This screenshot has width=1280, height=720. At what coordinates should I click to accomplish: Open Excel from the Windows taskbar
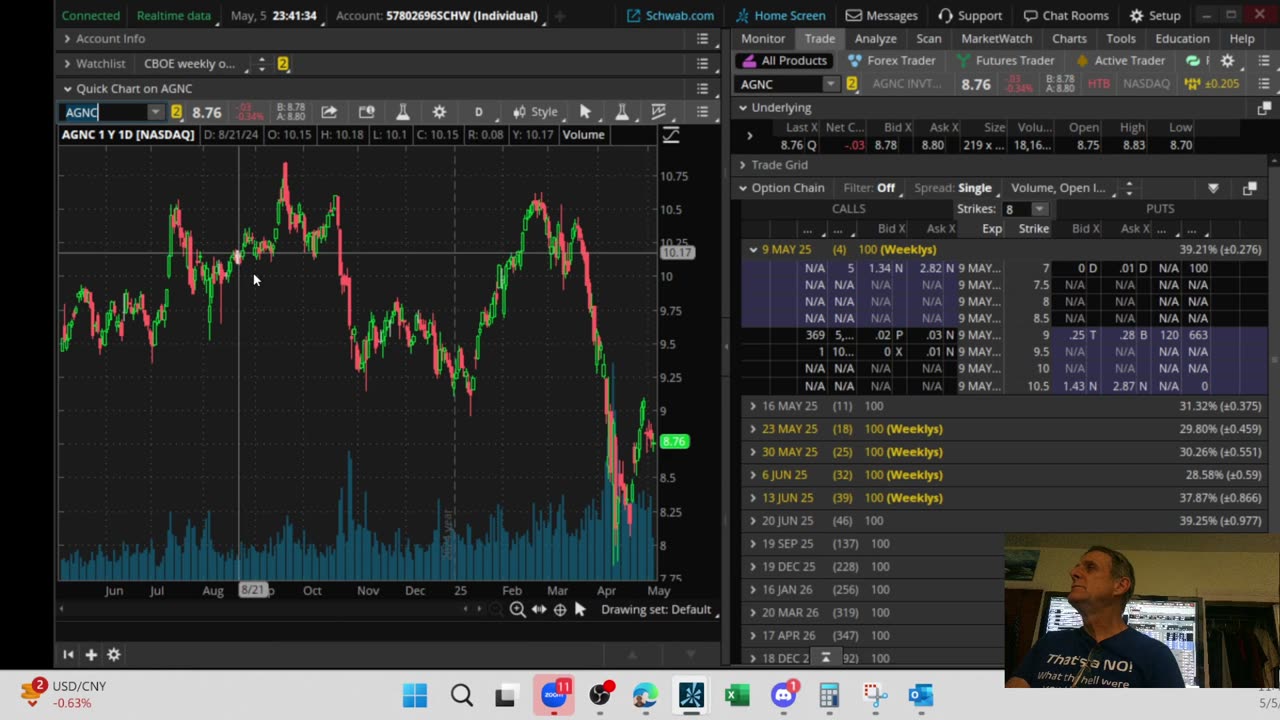[x=738, y=695]
